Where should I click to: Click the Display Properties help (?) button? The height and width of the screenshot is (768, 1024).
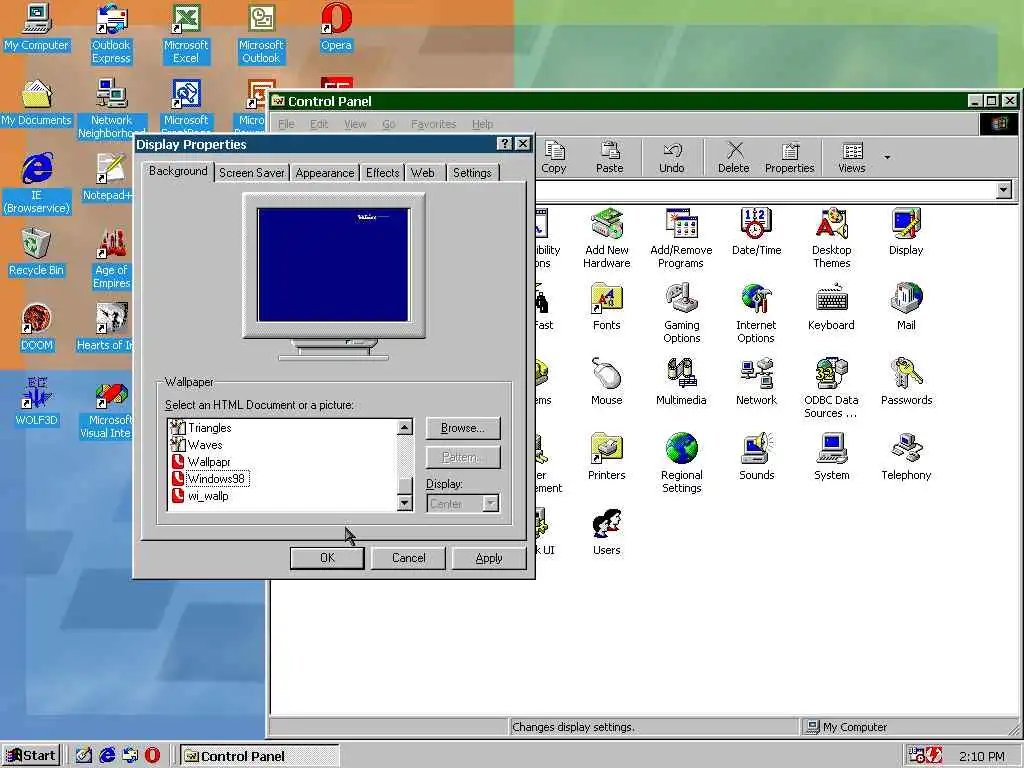[504, 144]
